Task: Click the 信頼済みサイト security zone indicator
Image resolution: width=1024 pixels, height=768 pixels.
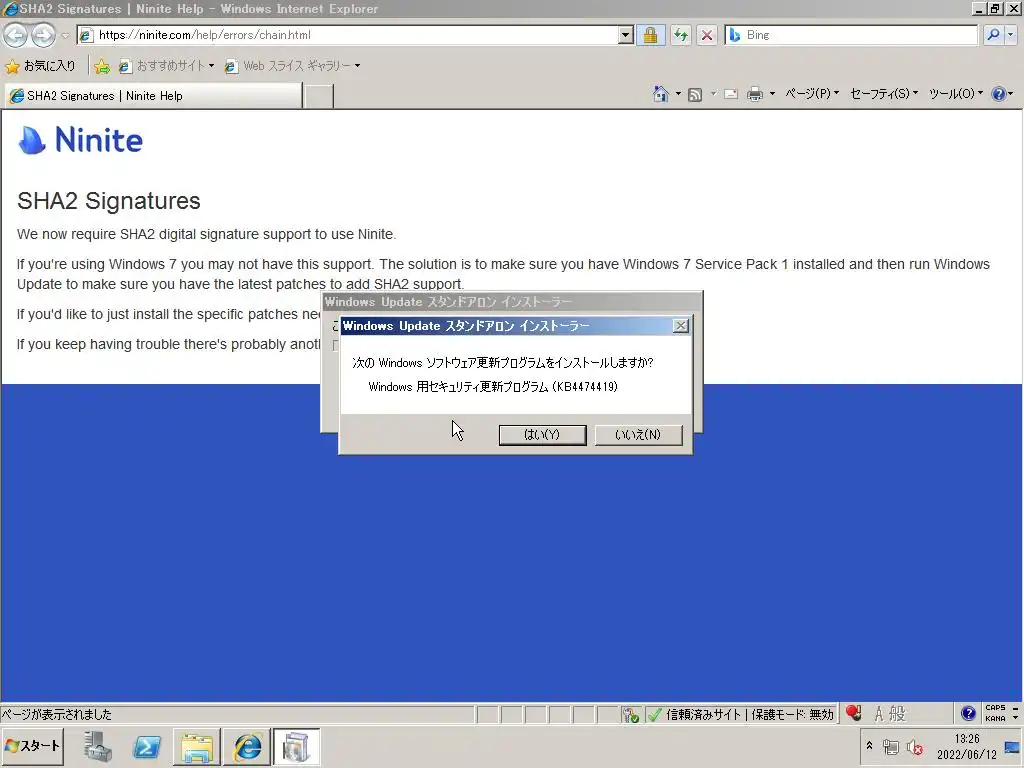Action: coord(742,714)
